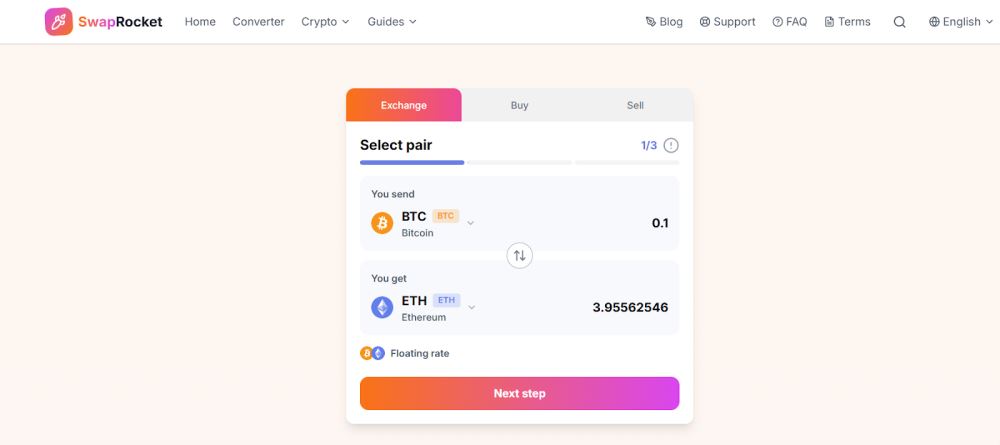This screenshot has width=1000, height=445.
Task: Click the SwapRocket rocket logo icon
Action: tap(59, 22)
